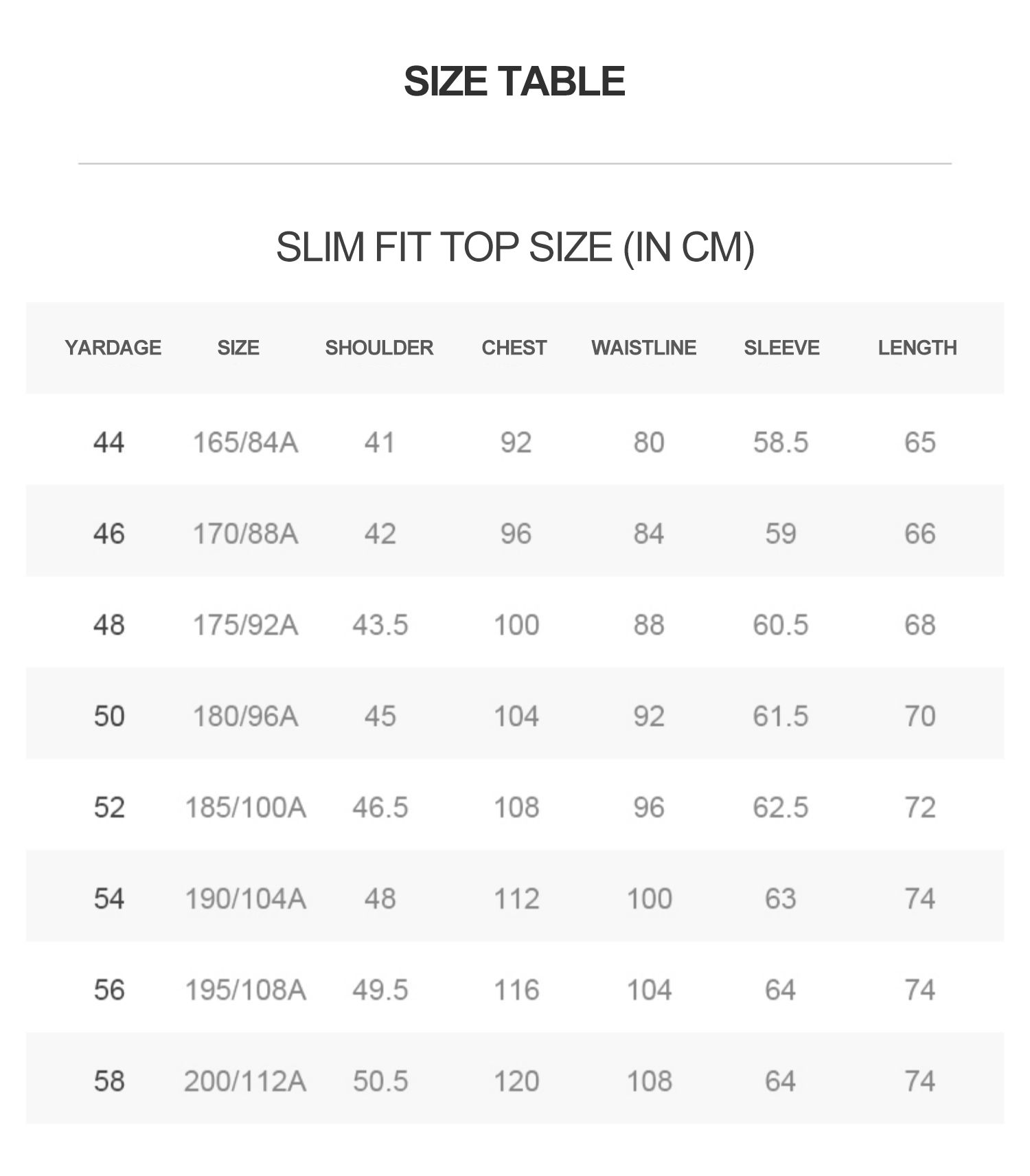Click the SHOULDER column header
1030x1176 pixels.
[379, 348]
